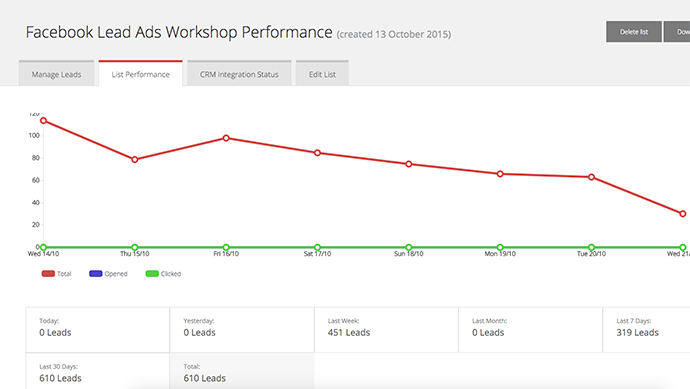
Task: Click the partially visible Download button
Action: (678, 32)
